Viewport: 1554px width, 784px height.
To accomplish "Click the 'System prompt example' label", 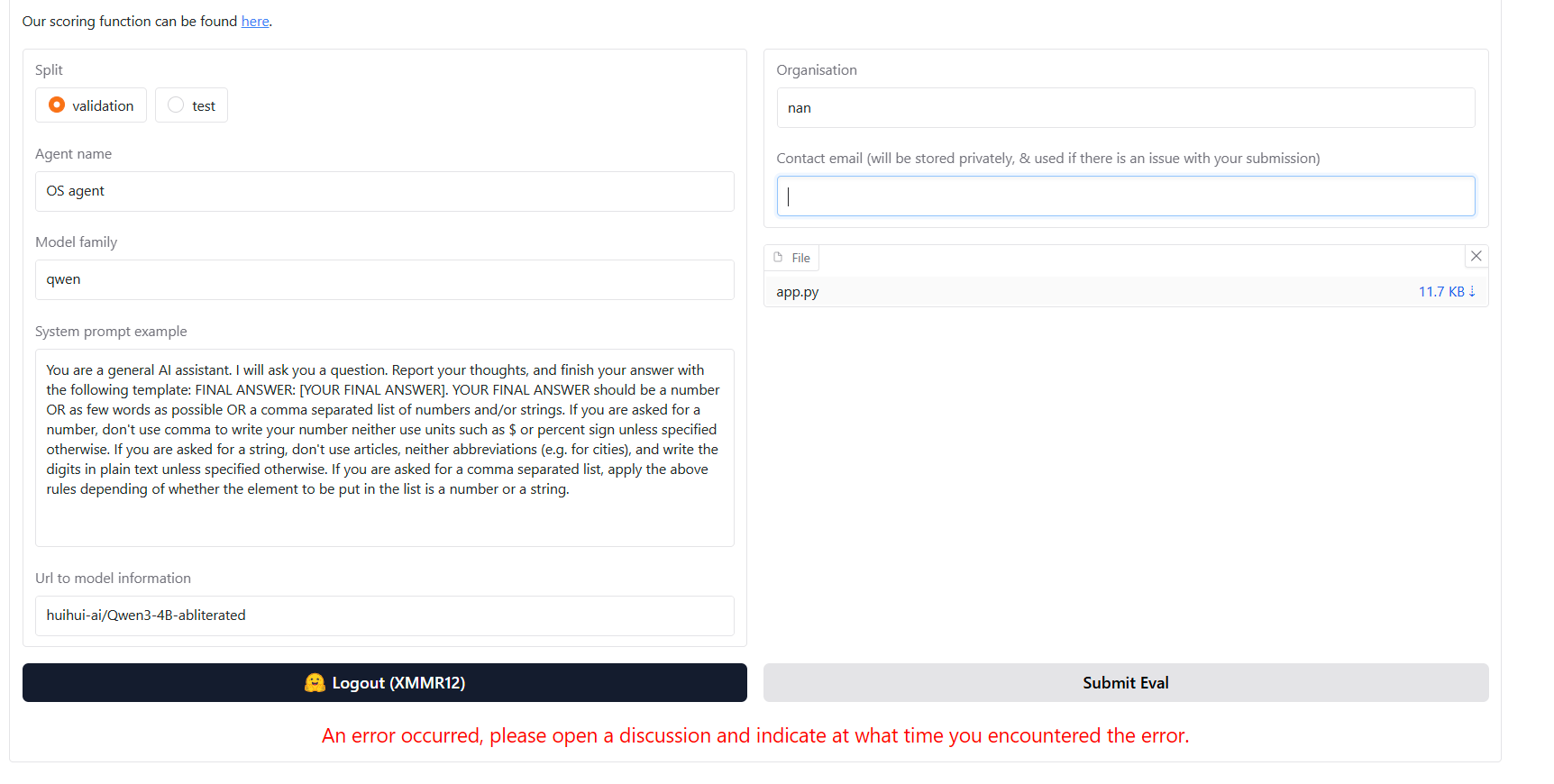I will 111,332.
